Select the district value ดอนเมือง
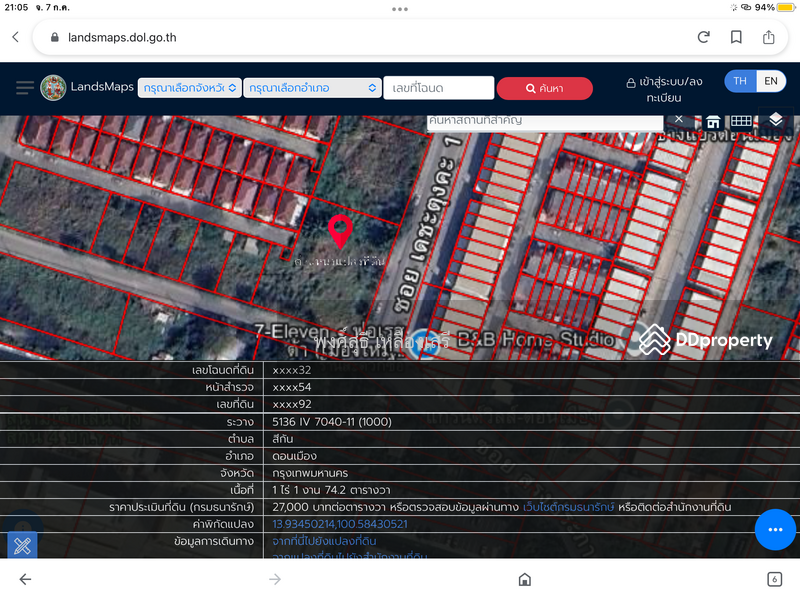800x600 pixels. (x=294, y=456)
